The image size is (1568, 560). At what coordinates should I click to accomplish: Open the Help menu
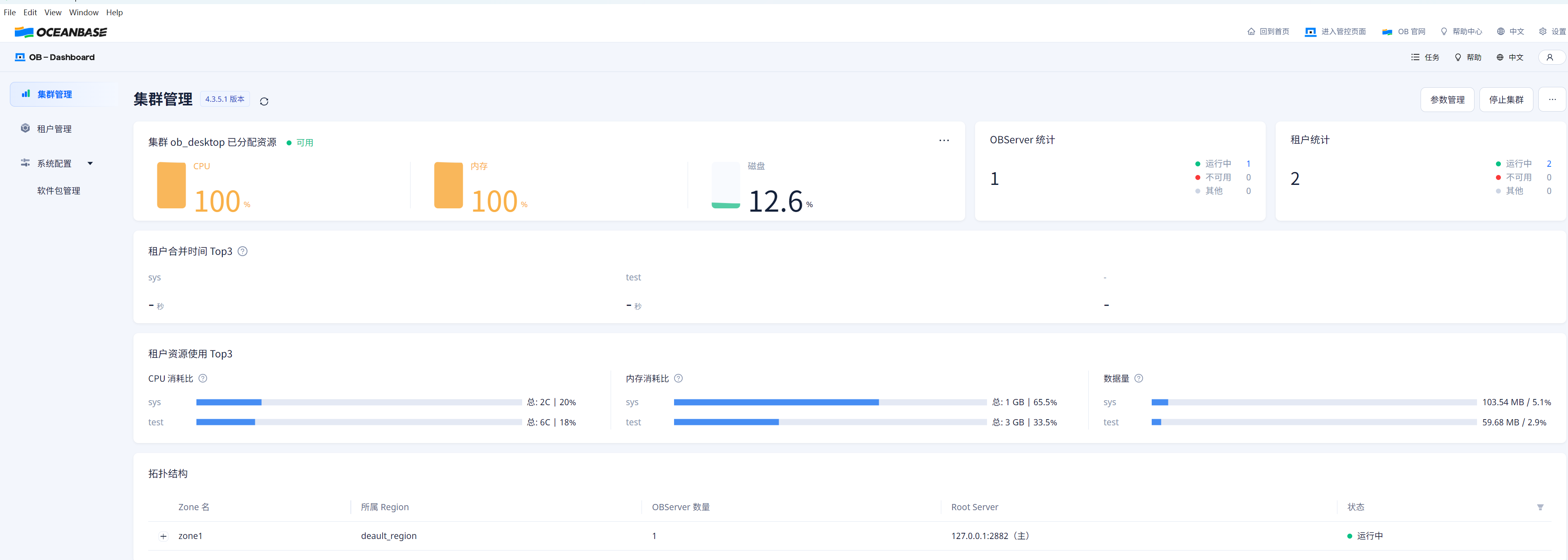click(114, 12)
